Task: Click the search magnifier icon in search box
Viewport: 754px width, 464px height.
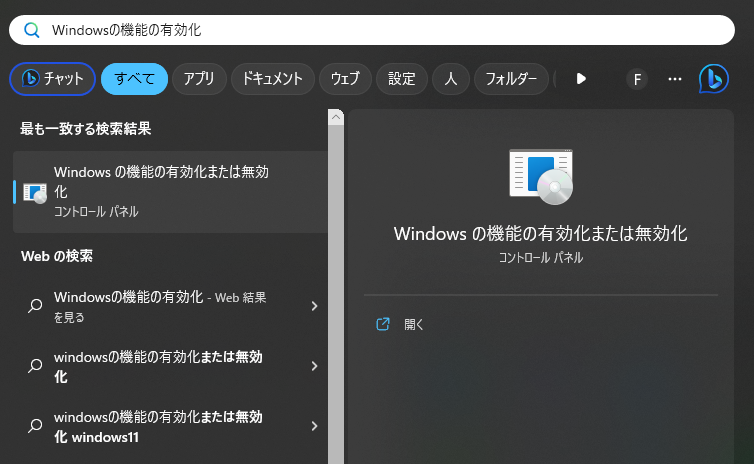Action: (32, 30)
